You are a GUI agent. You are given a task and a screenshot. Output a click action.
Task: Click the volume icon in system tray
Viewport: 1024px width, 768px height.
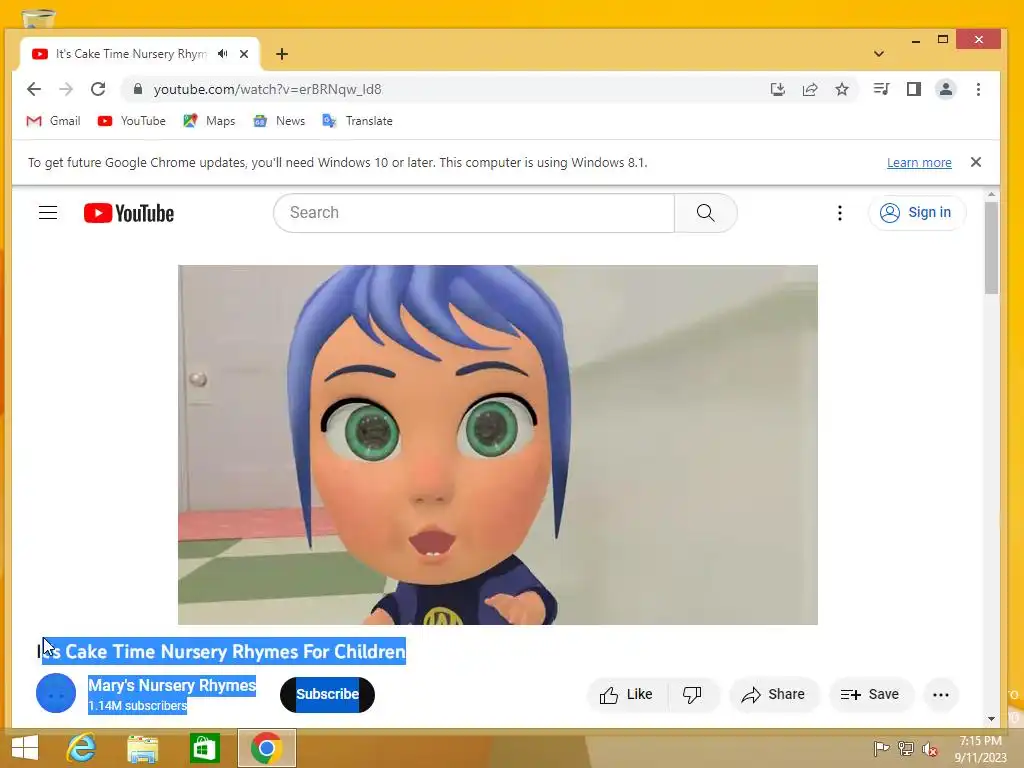[930, 748]
